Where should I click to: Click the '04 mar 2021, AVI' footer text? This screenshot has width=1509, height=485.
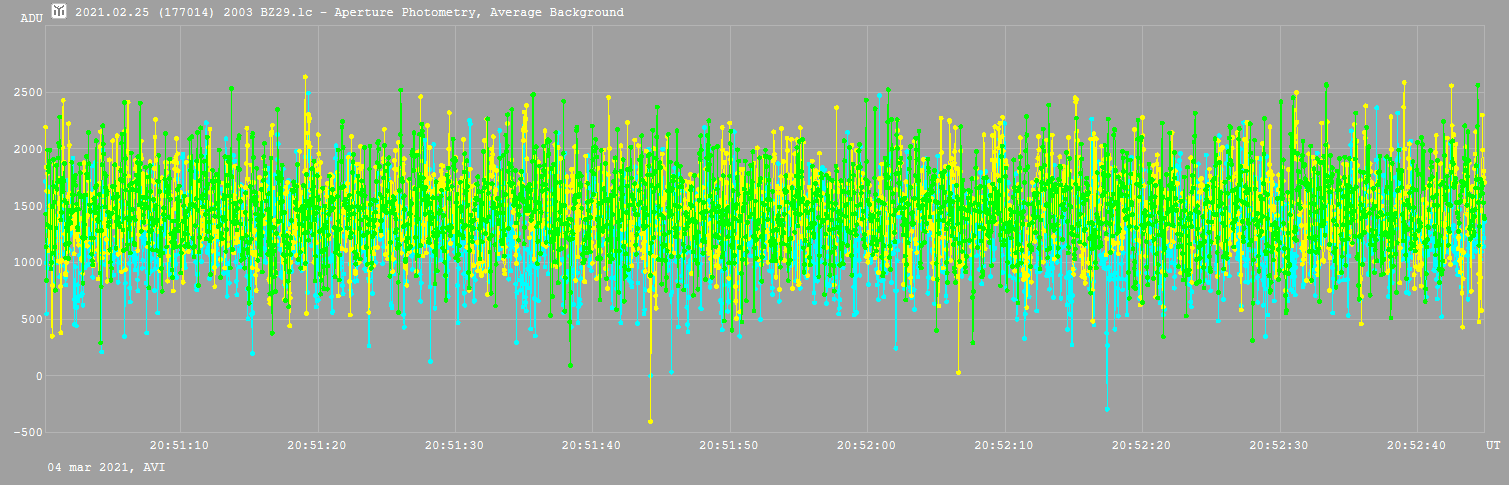(x=106, y=467)
